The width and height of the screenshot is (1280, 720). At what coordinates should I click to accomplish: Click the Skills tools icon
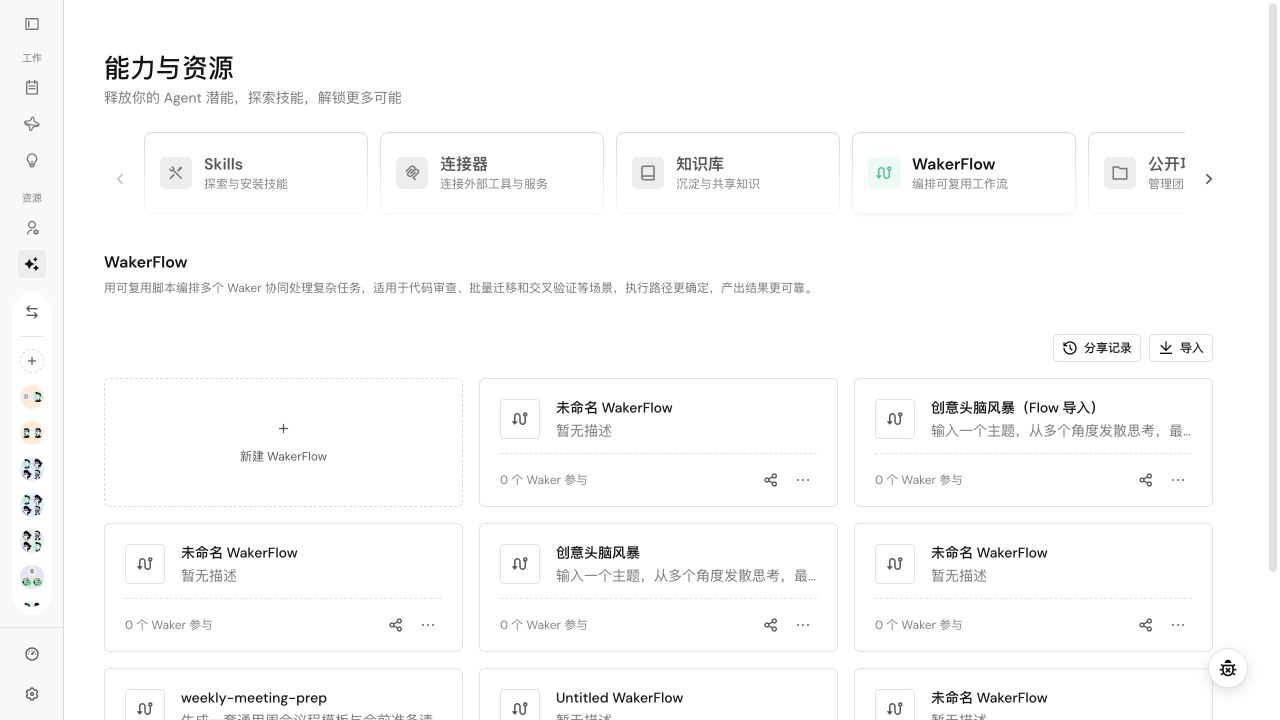tap(176, 173)
